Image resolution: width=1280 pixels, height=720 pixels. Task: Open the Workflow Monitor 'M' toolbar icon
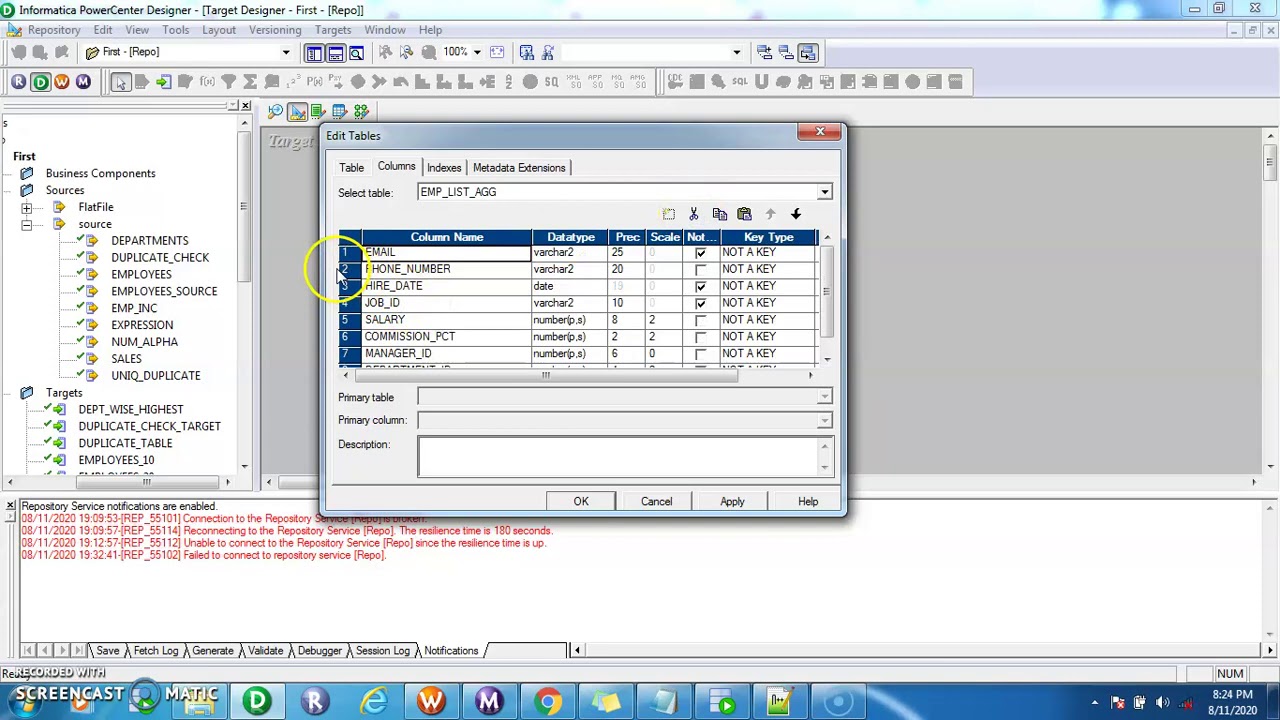pyautogui.click(x=83, y=82)
